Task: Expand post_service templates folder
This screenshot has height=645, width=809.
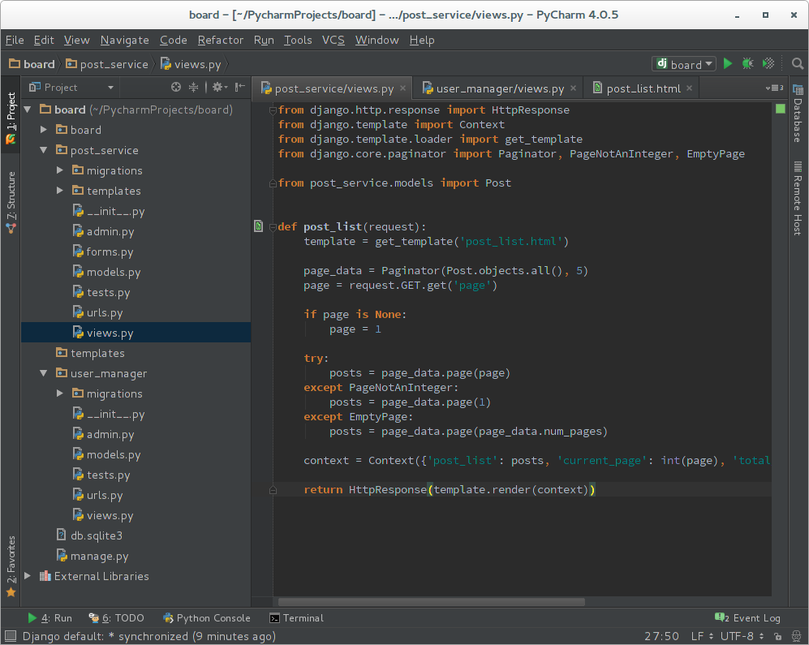Action: pyautogui.click(x=60, y=190)
